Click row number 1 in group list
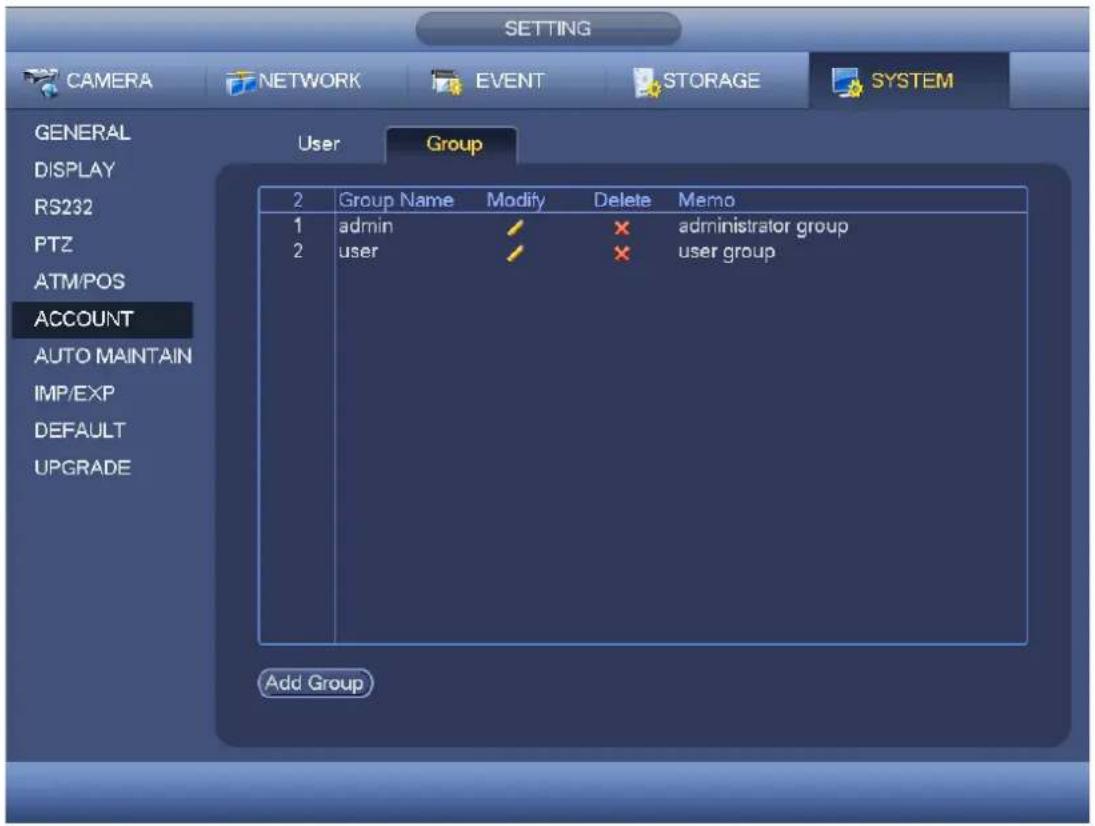1095x826 pixels. pos(298,226)
